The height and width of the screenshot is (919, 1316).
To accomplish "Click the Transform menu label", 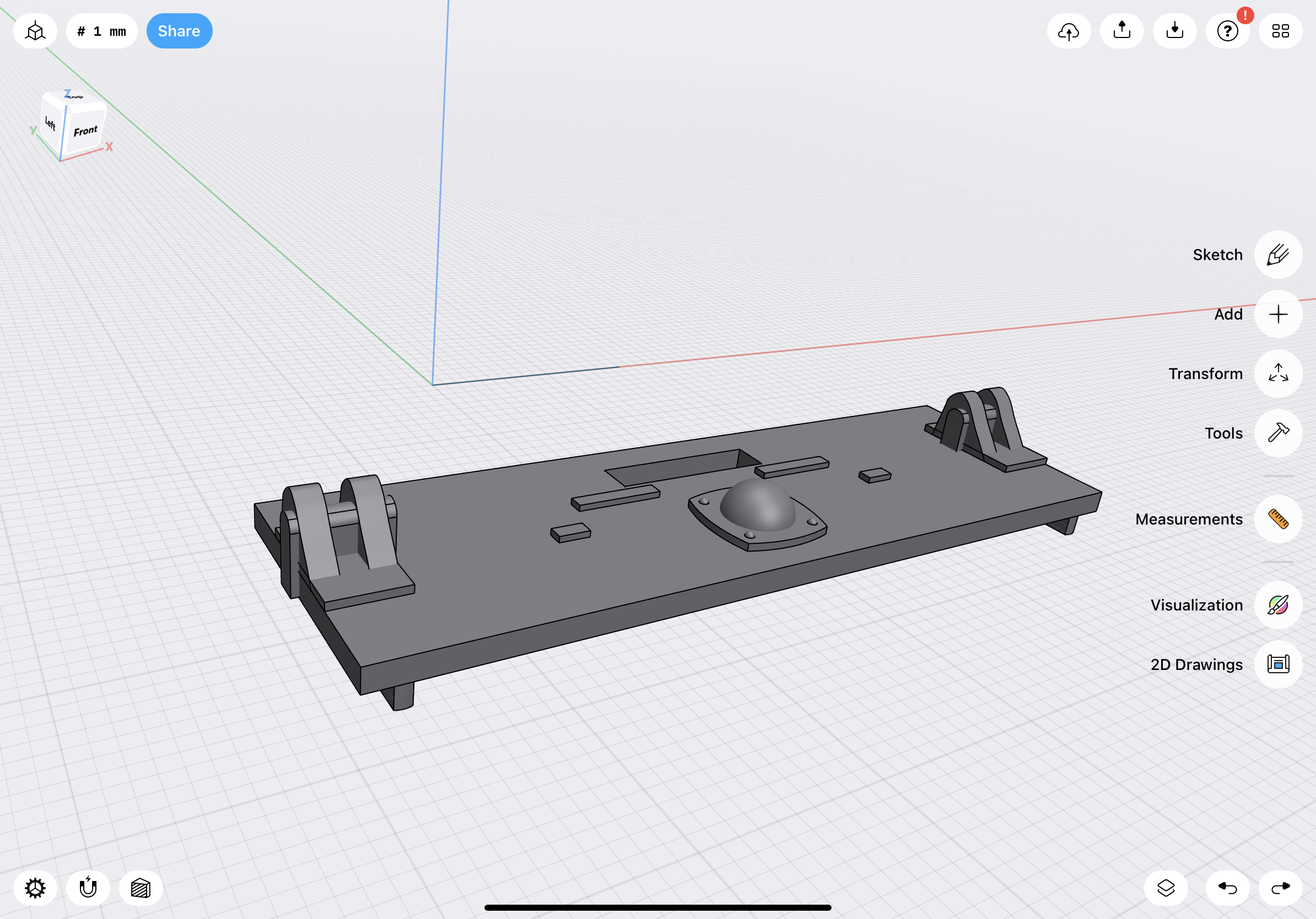I will pyautogui.click(x=1205, y=374).
